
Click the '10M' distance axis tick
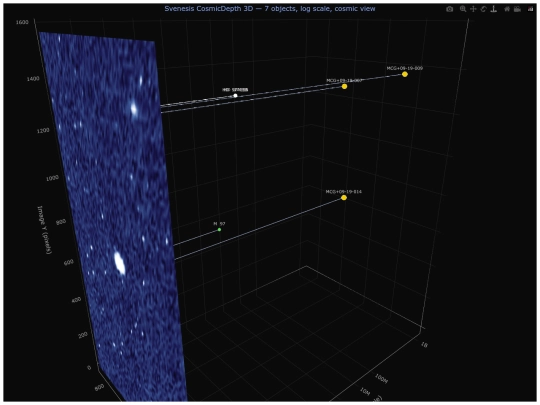pyautogui.click(x=365, y=391)
